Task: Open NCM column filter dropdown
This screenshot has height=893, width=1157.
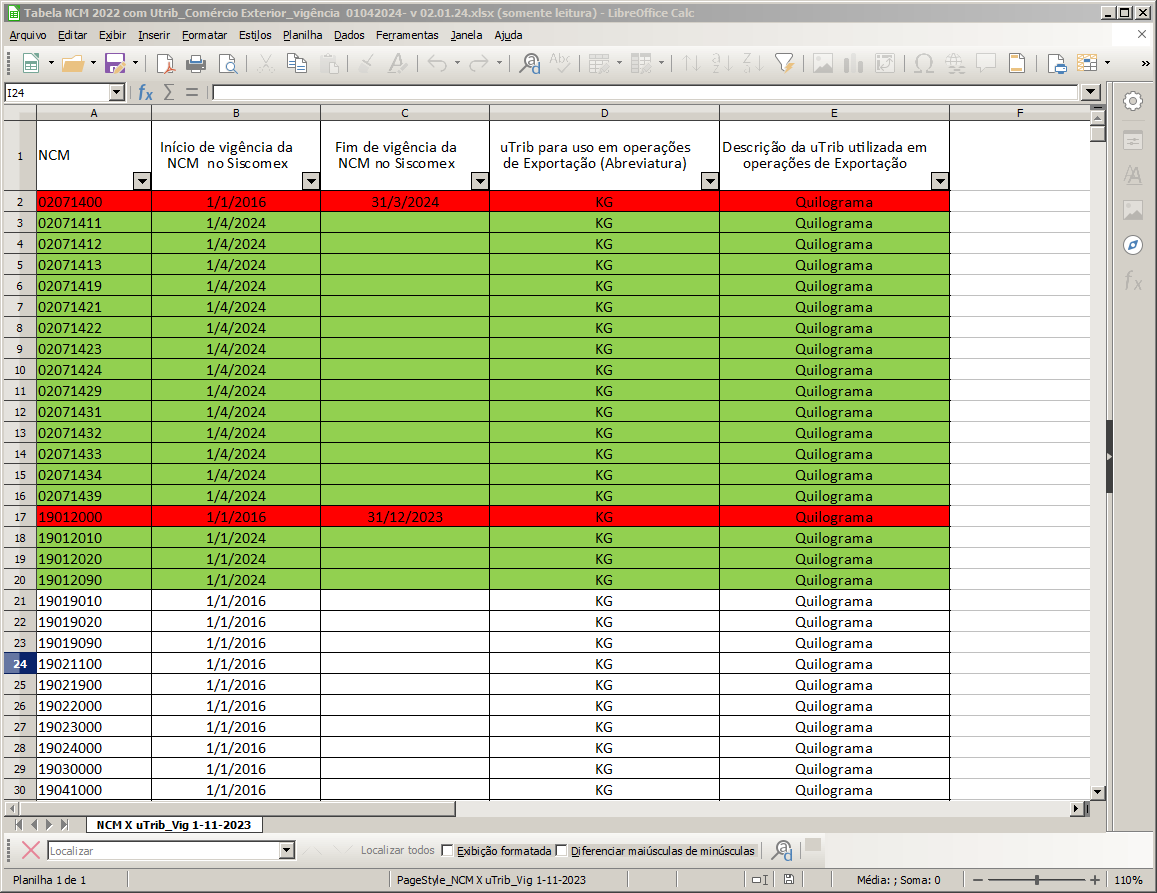Action: point(142,181)
